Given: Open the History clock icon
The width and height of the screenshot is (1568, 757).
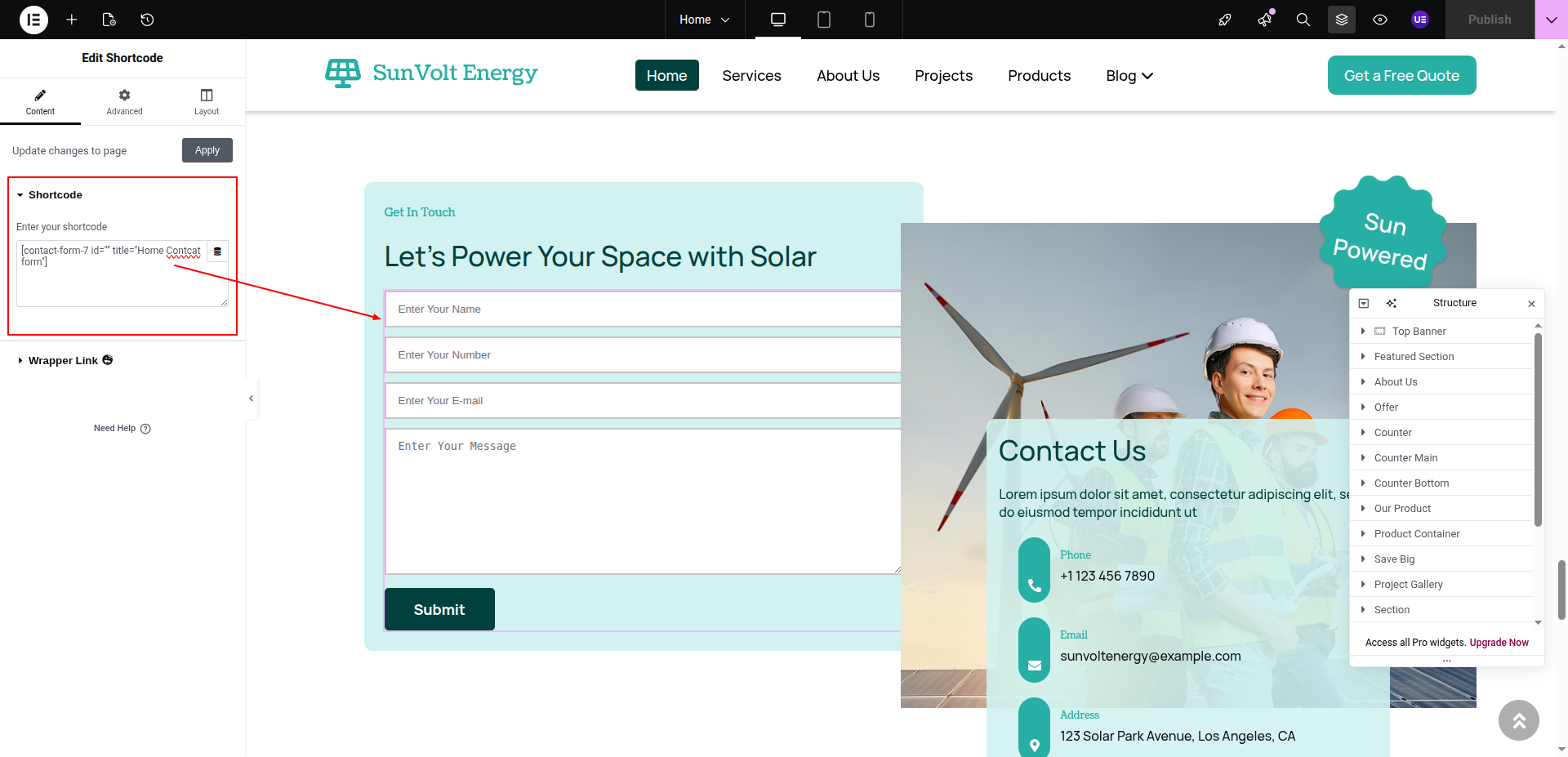Looking at the screenshot, I should (x=147, y=20).
